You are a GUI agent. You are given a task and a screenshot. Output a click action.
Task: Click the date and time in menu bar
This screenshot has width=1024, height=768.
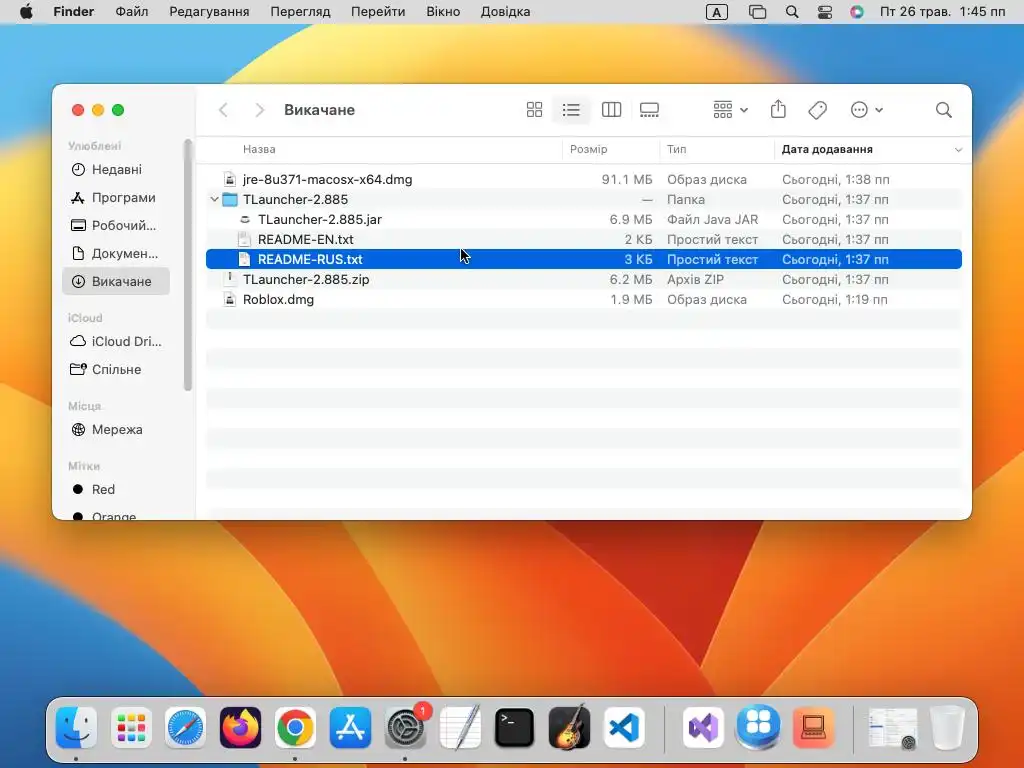pyautogui.click(x=942, y=12)
